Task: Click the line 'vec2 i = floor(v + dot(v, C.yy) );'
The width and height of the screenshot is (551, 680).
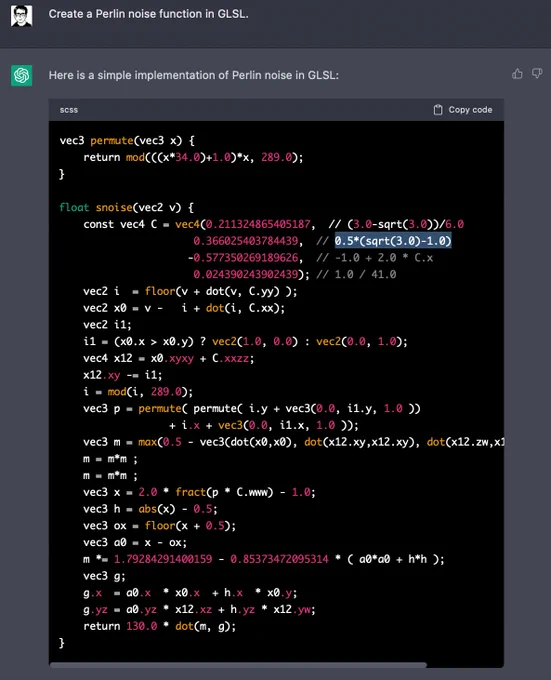Action: point(190,291)
